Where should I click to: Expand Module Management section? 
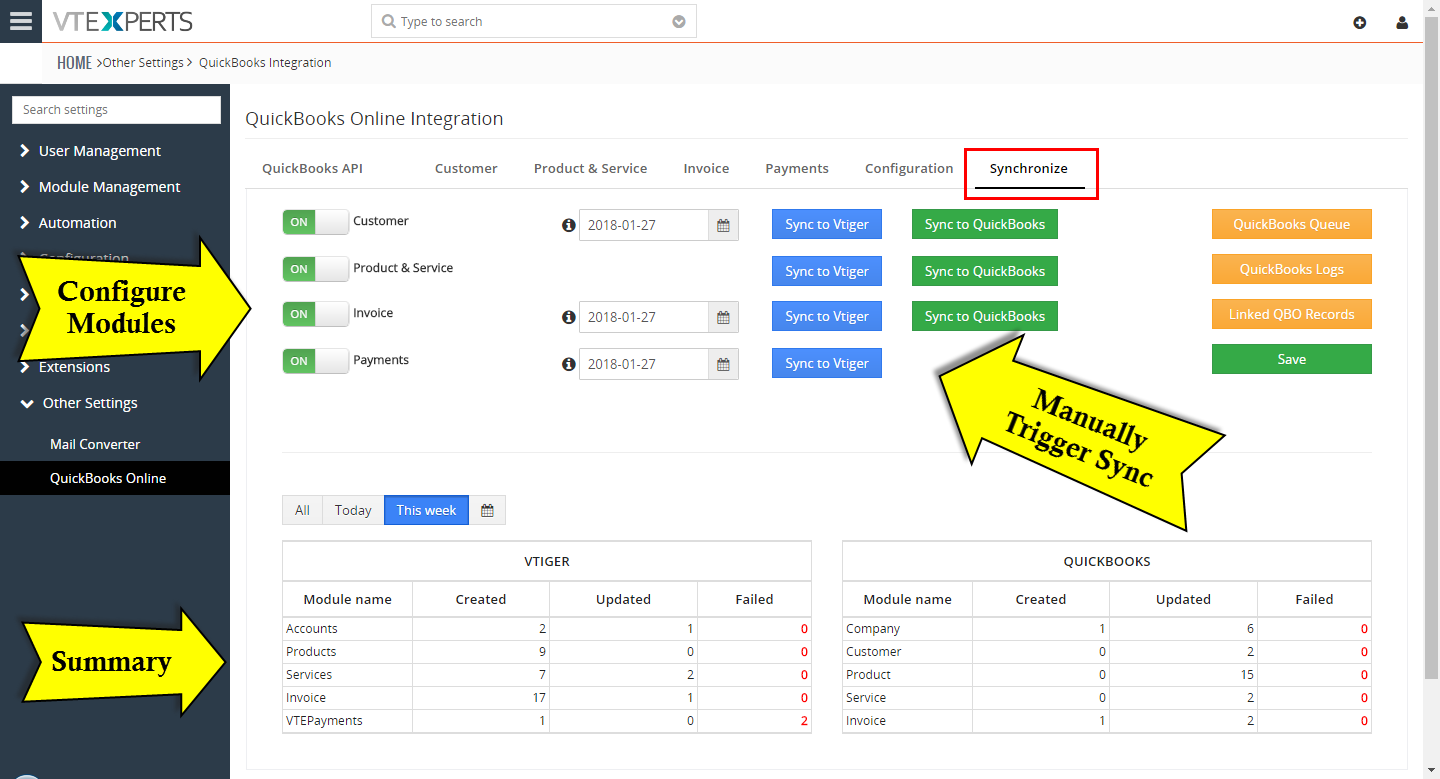(x=109, y=187)
